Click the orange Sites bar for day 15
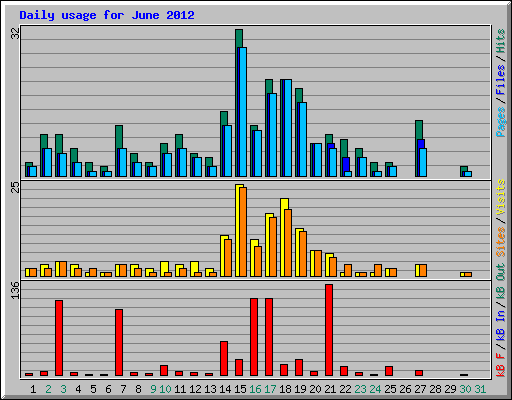Image resolution: width=512 pixels, height=400 pixels. (x=243, y=232)
